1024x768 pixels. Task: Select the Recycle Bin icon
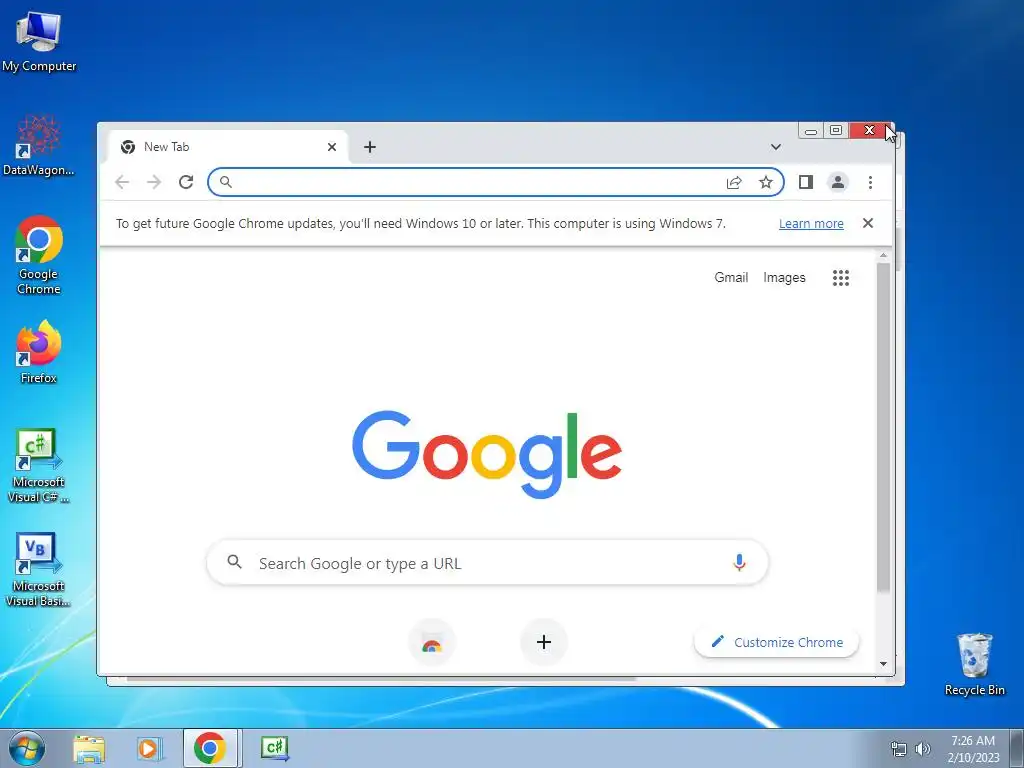click(x=974, y=664)
